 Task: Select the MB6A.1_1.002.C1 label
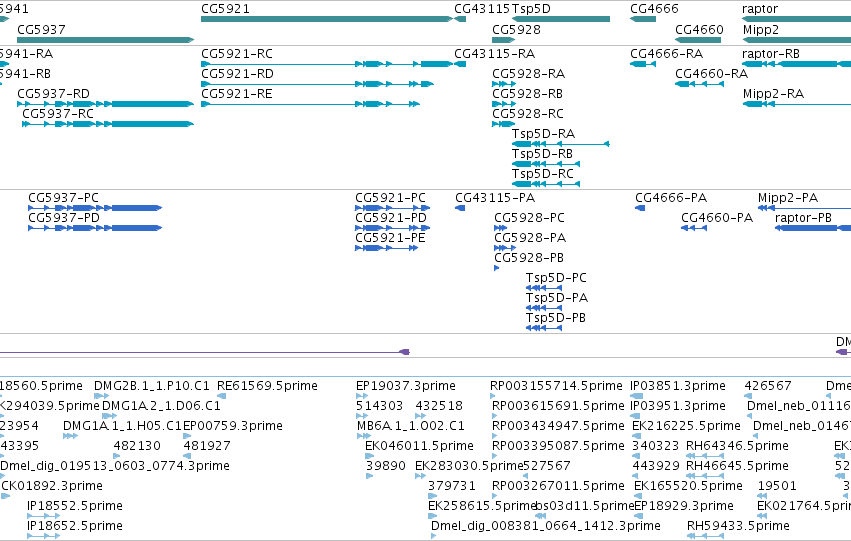pos(411,426)
